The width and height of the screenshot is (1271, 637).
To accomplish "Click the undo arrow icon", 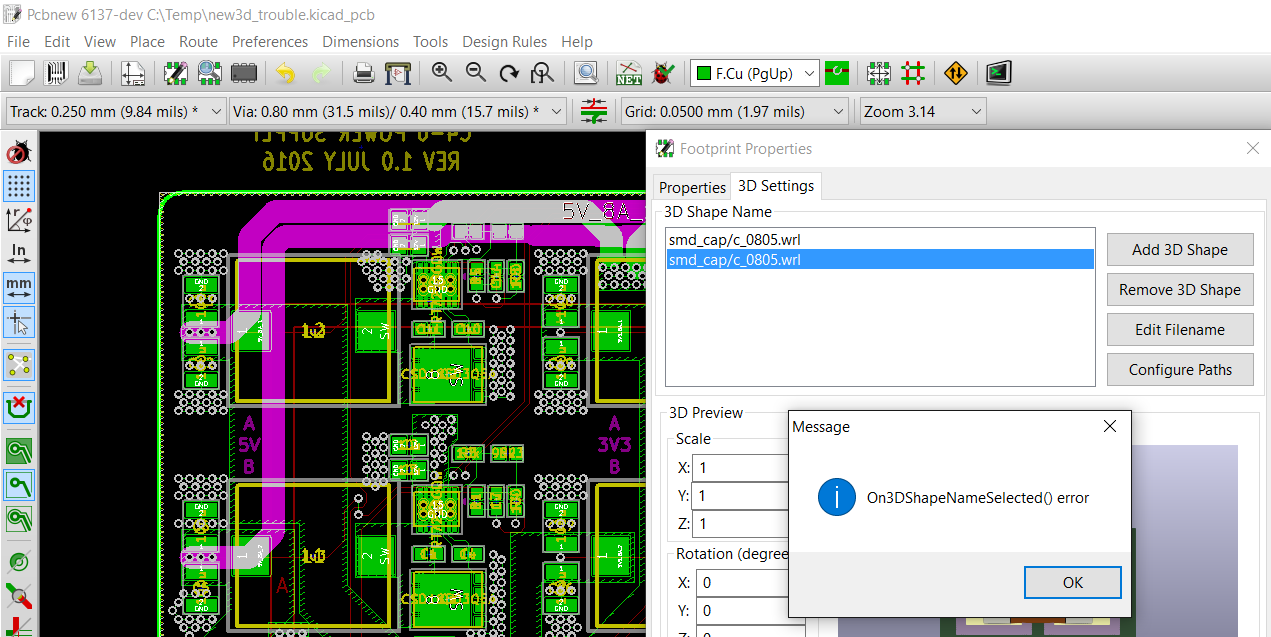I will coord(286,73).
